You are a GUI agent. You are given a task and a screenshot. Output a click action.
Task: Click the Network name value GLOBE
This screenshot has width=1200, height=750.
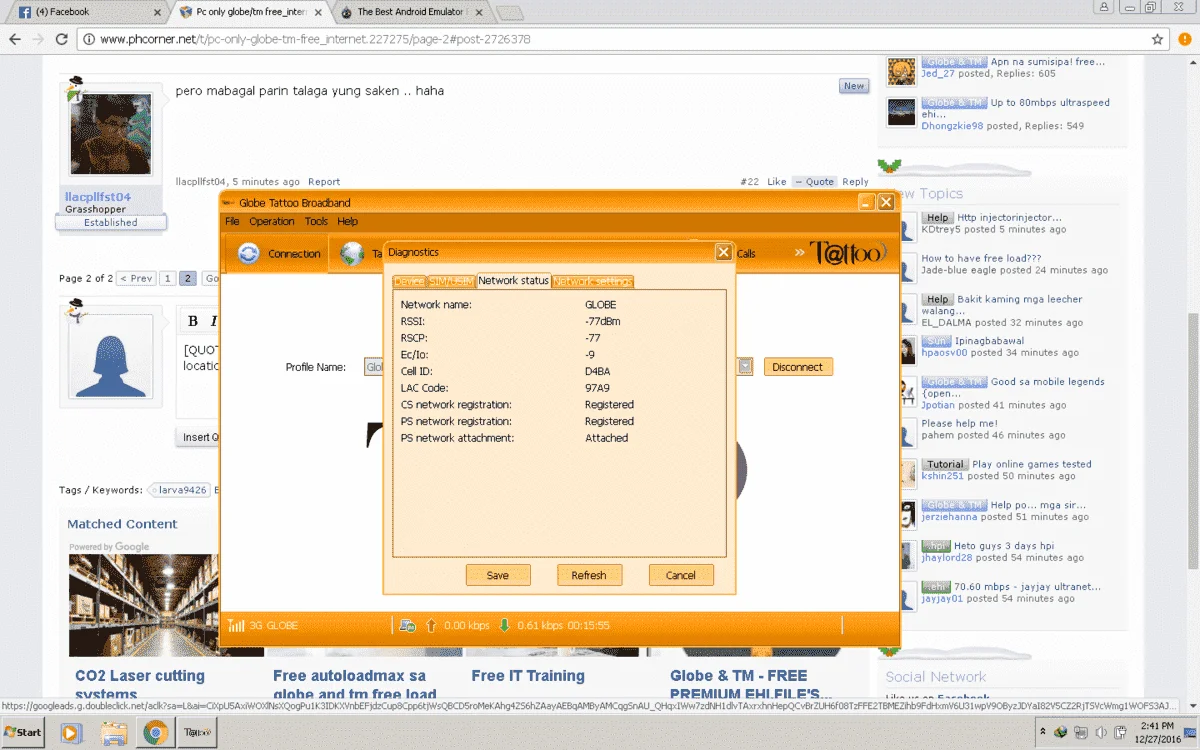coord(601,304)
